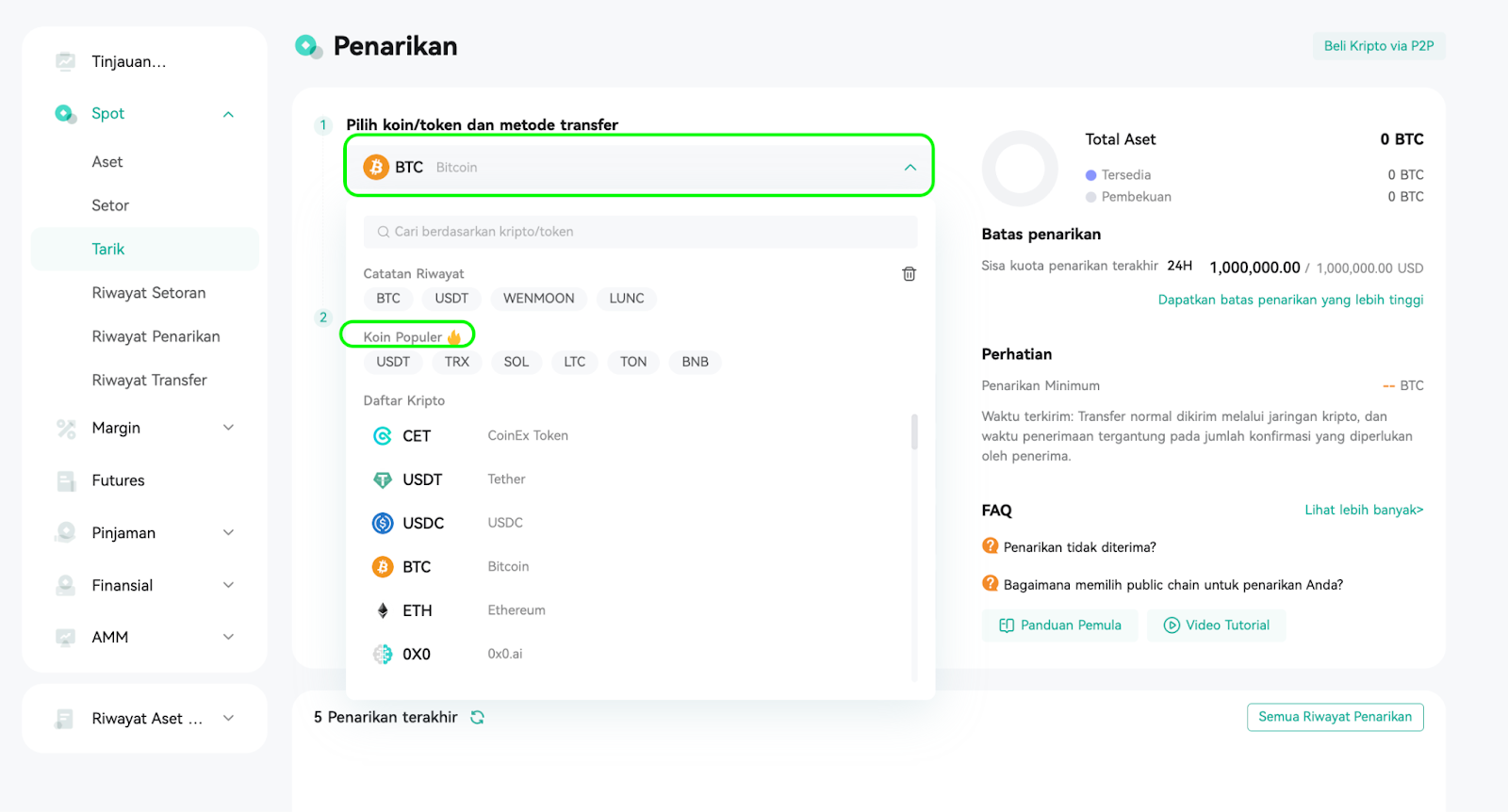Refresh the 5 Penarikan terakhir list

pyautogui.click(x=478, y=718)
